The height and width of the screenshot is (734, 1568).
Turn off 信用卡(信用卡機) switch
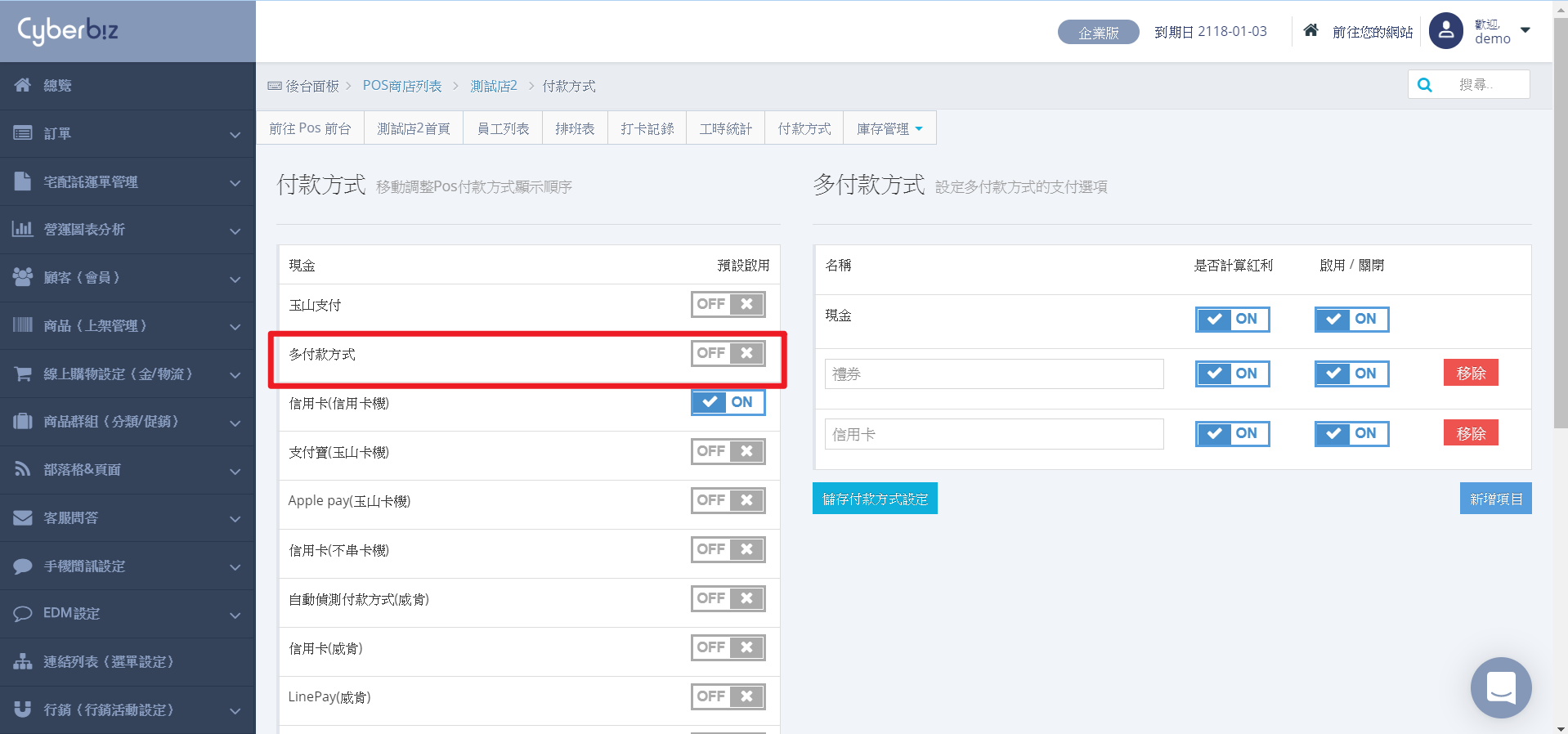[728, 402]
